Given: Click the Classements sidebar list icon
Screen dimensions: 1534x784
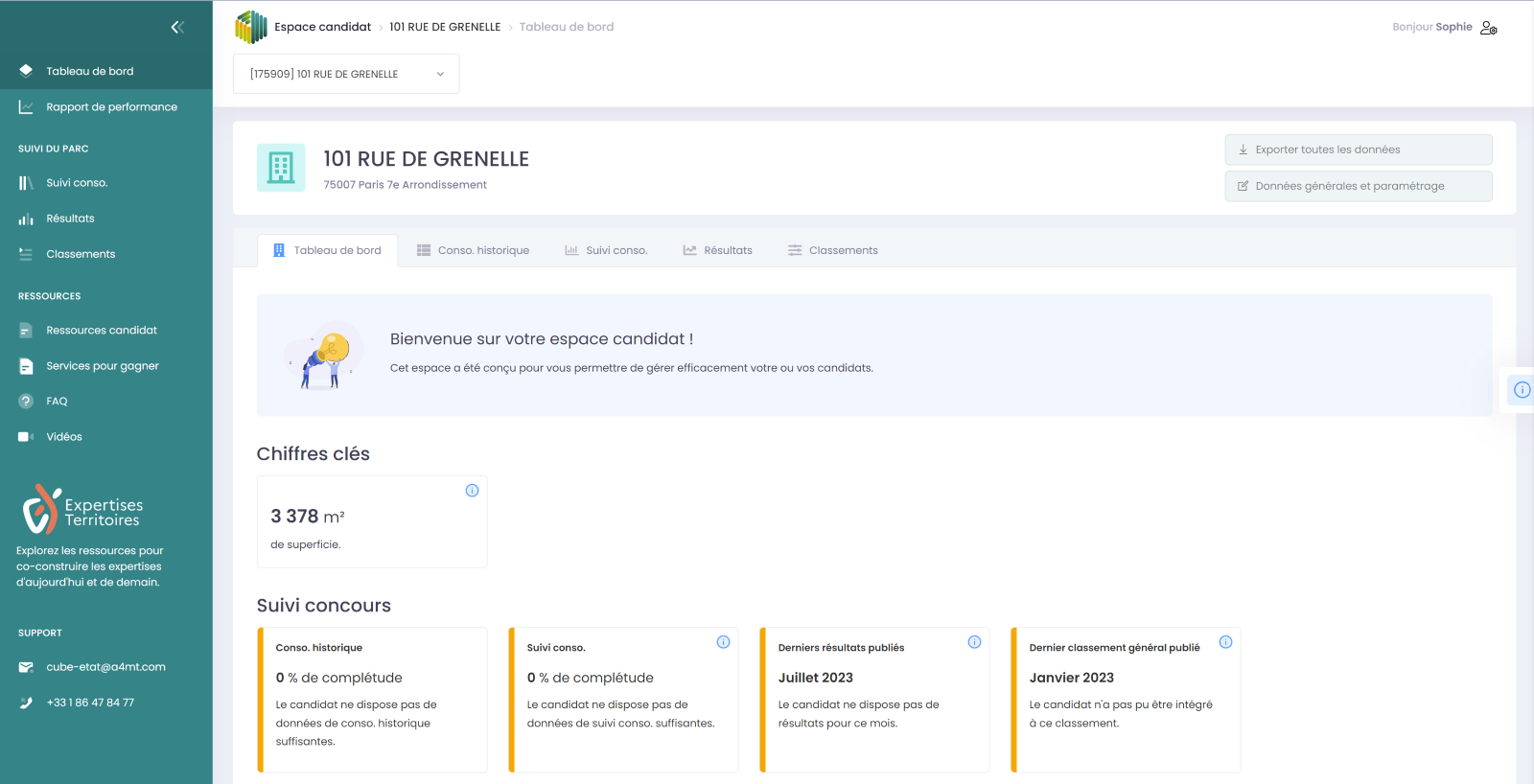Looking at the screenshot, I should pyautogui.click(x=26, y=254).
